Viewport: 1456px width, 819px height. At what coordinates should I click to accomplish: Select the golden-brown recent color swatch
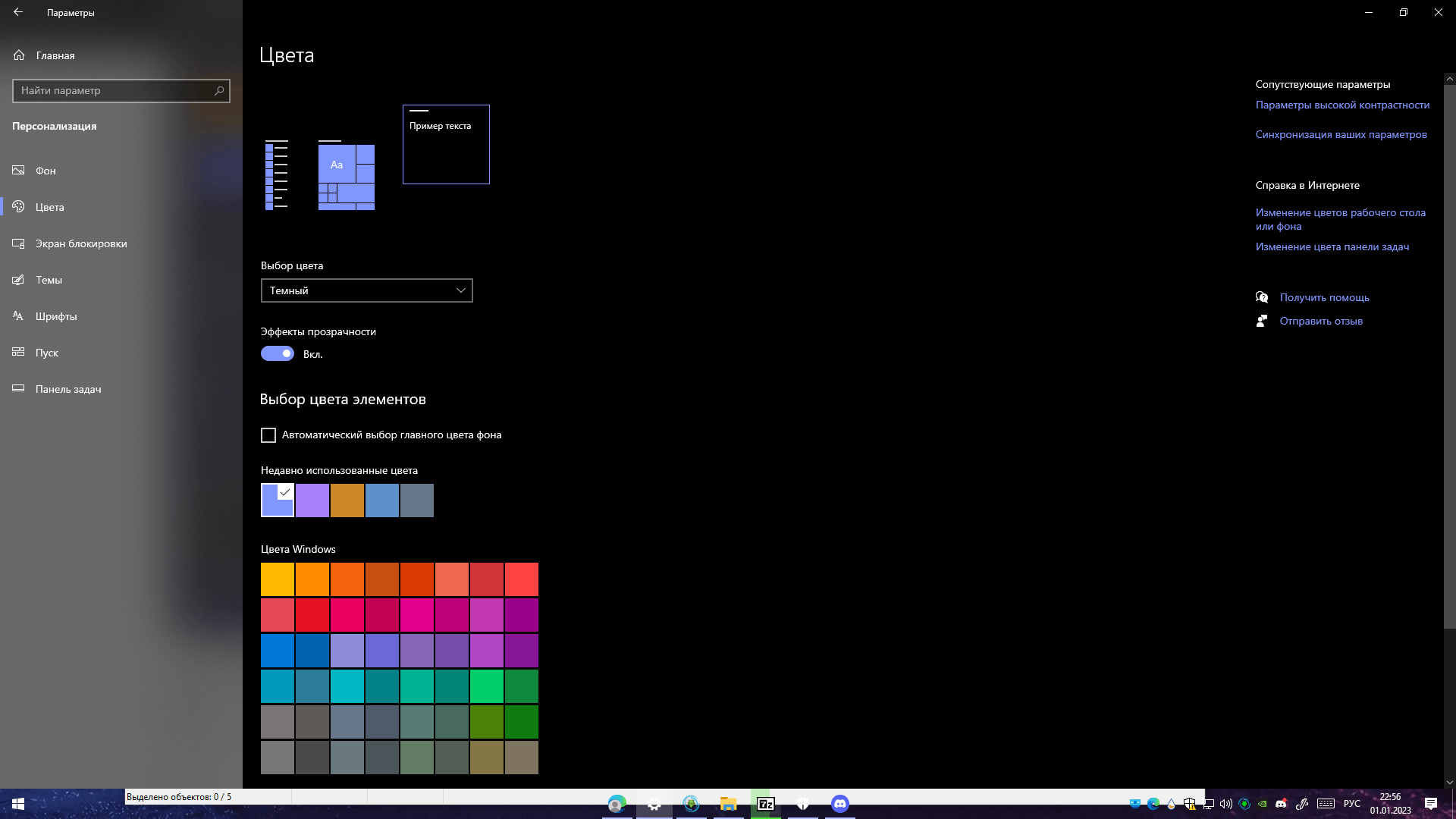pos(347,500)
